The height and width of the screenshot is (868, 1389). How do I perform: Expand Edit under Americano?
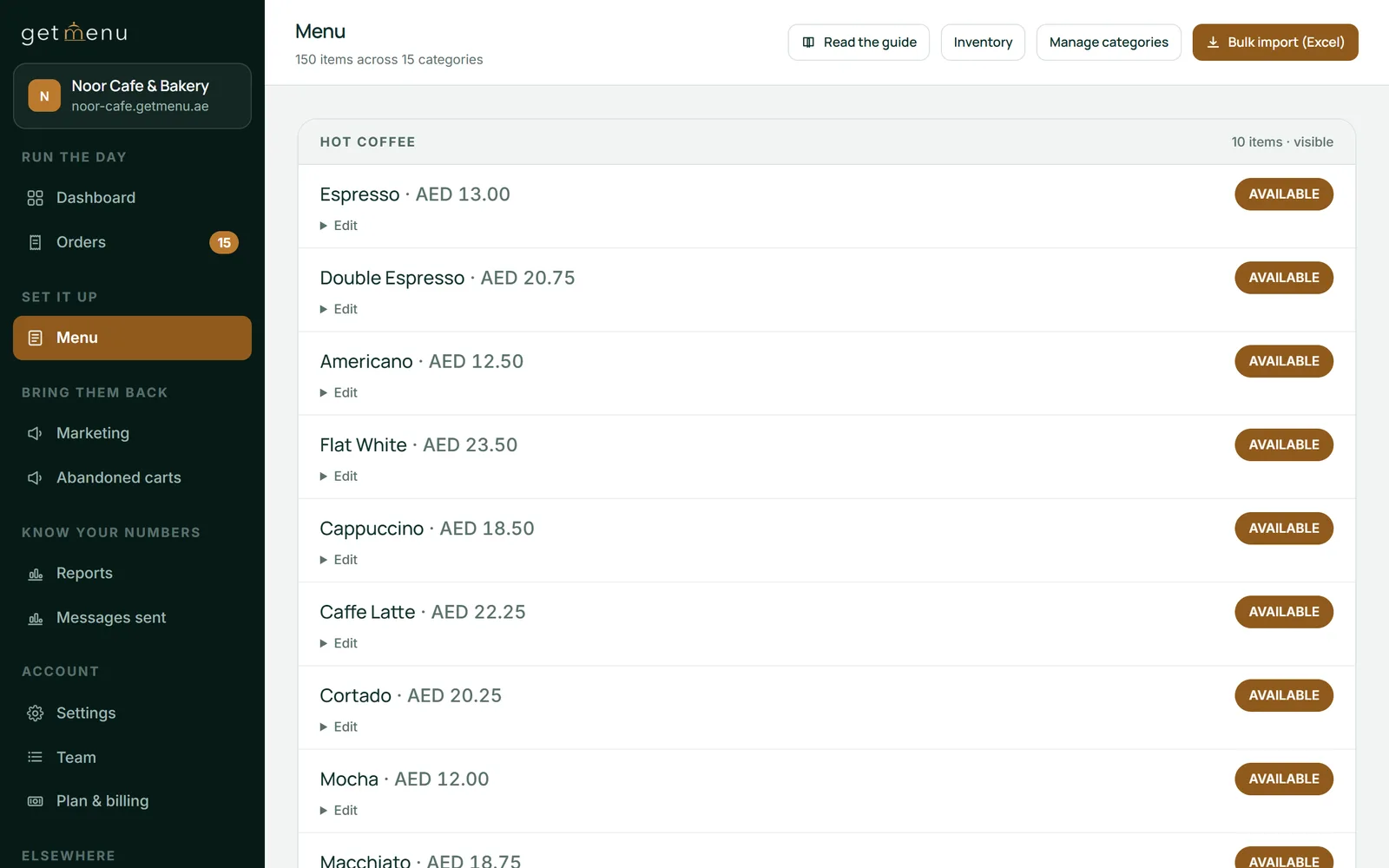pyautogui.click(x=339, y=392)
